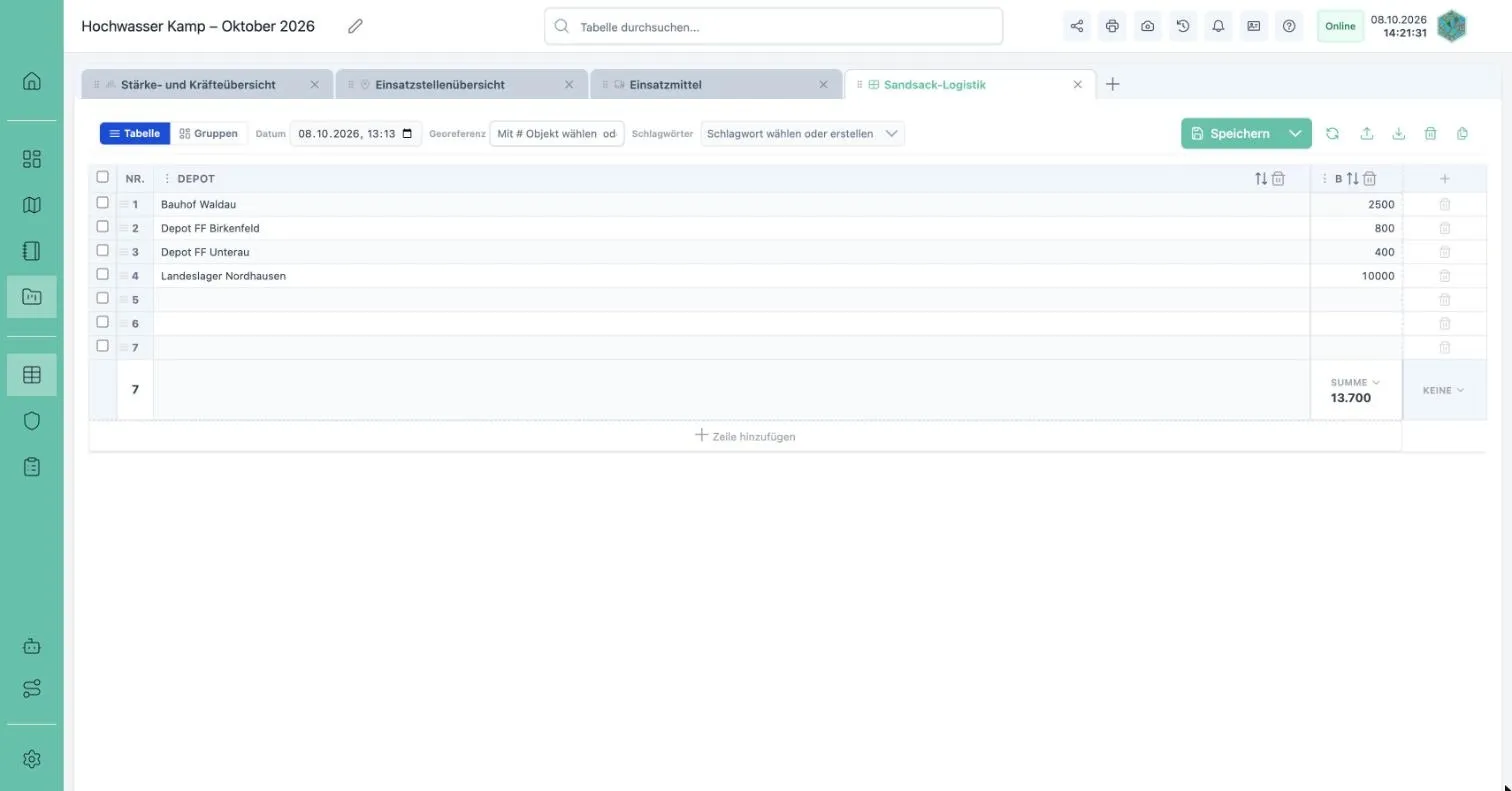The image size is (1512, 791).
Task: Click the pencil icon to rename the title
Action: coord(355,27)
